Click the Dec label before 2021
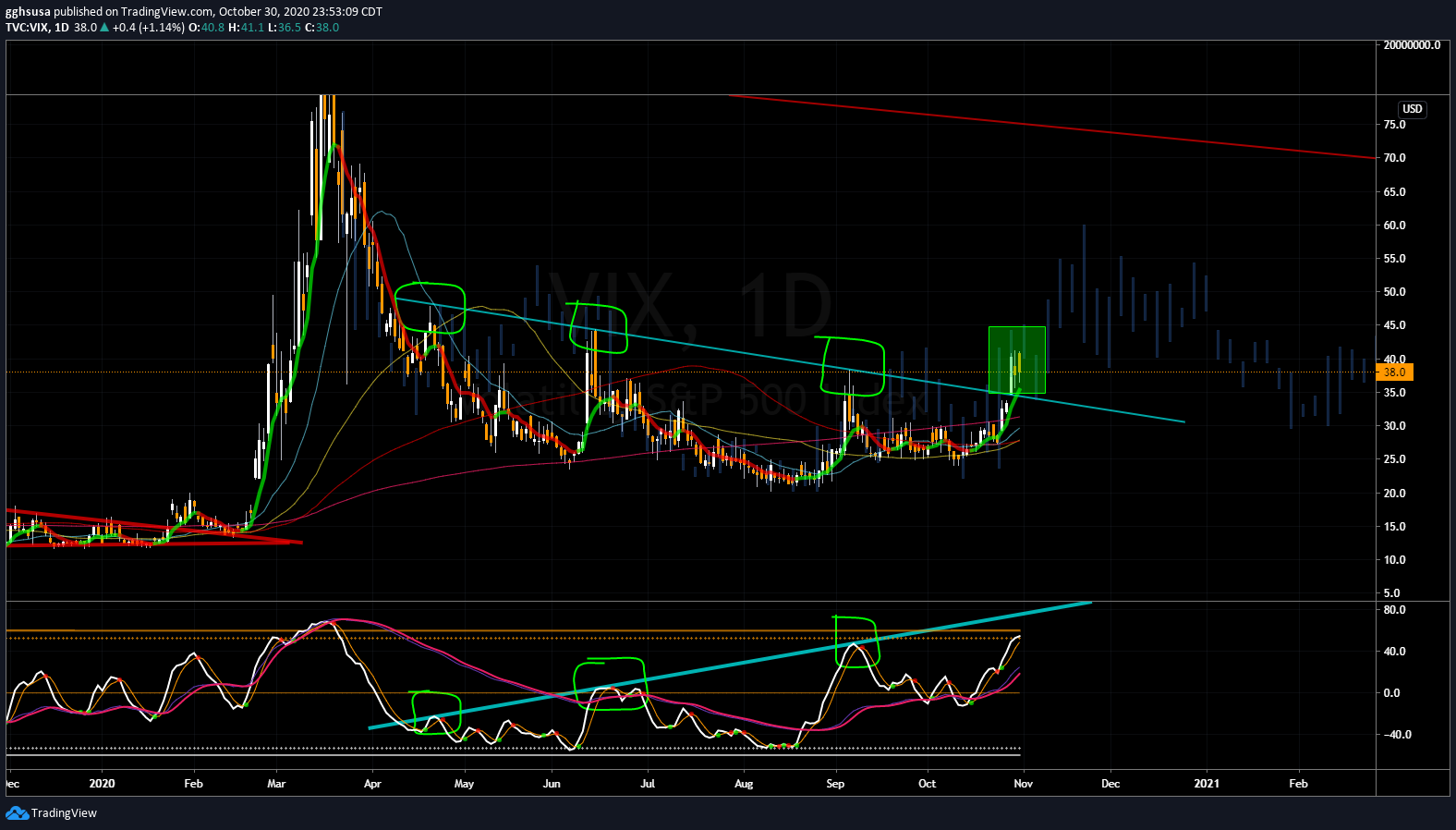The width and height of the screenshot is (1456, 830). [x=1110, y=784]
